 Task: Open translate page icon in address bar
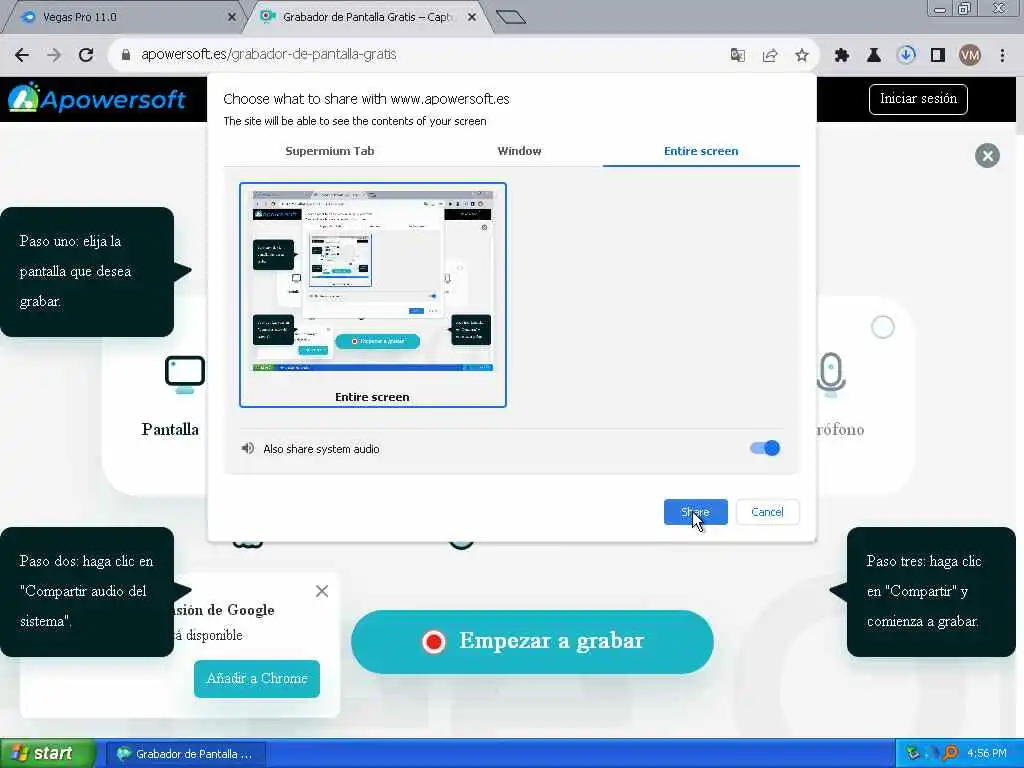738,55
